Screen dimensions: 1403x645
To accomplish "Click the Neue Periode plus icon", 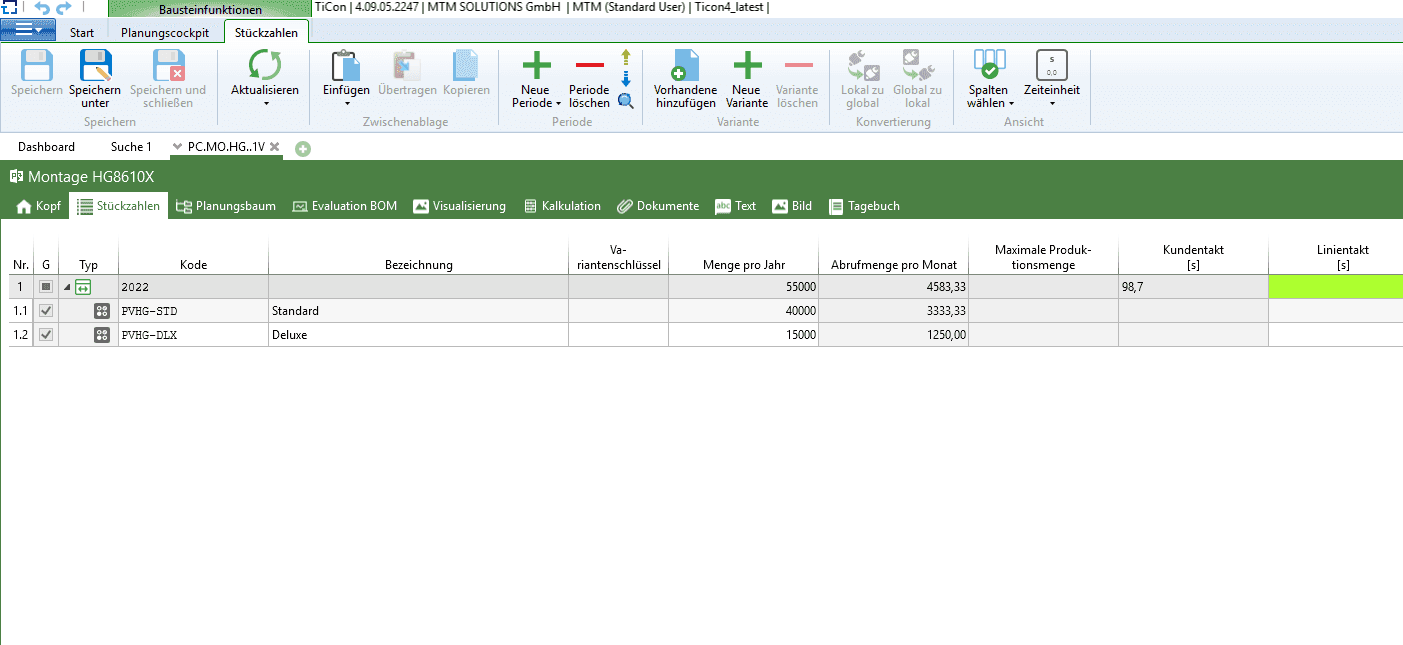I will coord(536,66).
